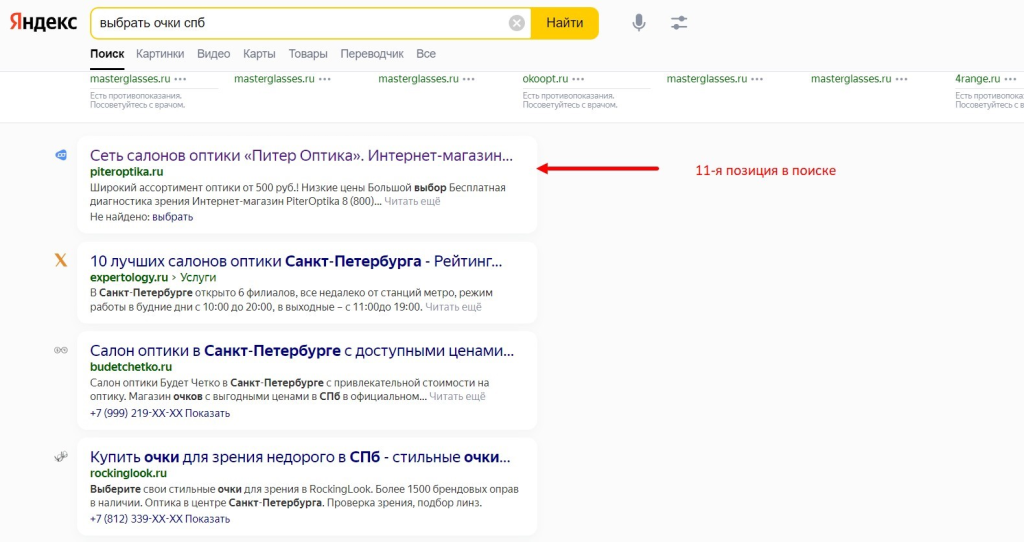Open more options dots beside 4range.ru
The width and height of the screenshot is (1024, 542).
(1010, 79)
